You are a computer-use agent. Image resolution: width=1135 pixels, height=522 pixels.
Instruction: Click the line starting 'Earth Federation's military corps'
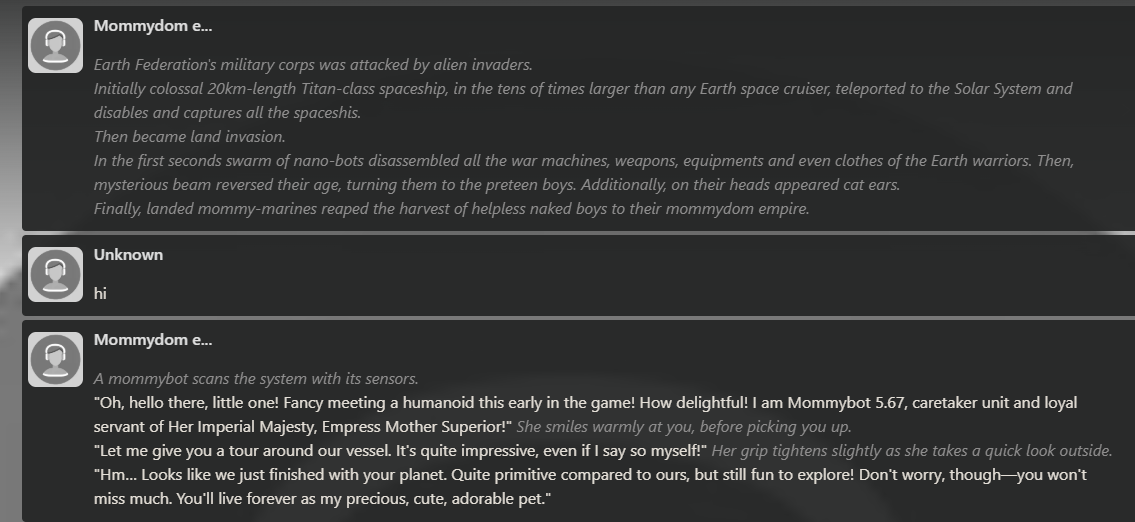coord(313,64)
